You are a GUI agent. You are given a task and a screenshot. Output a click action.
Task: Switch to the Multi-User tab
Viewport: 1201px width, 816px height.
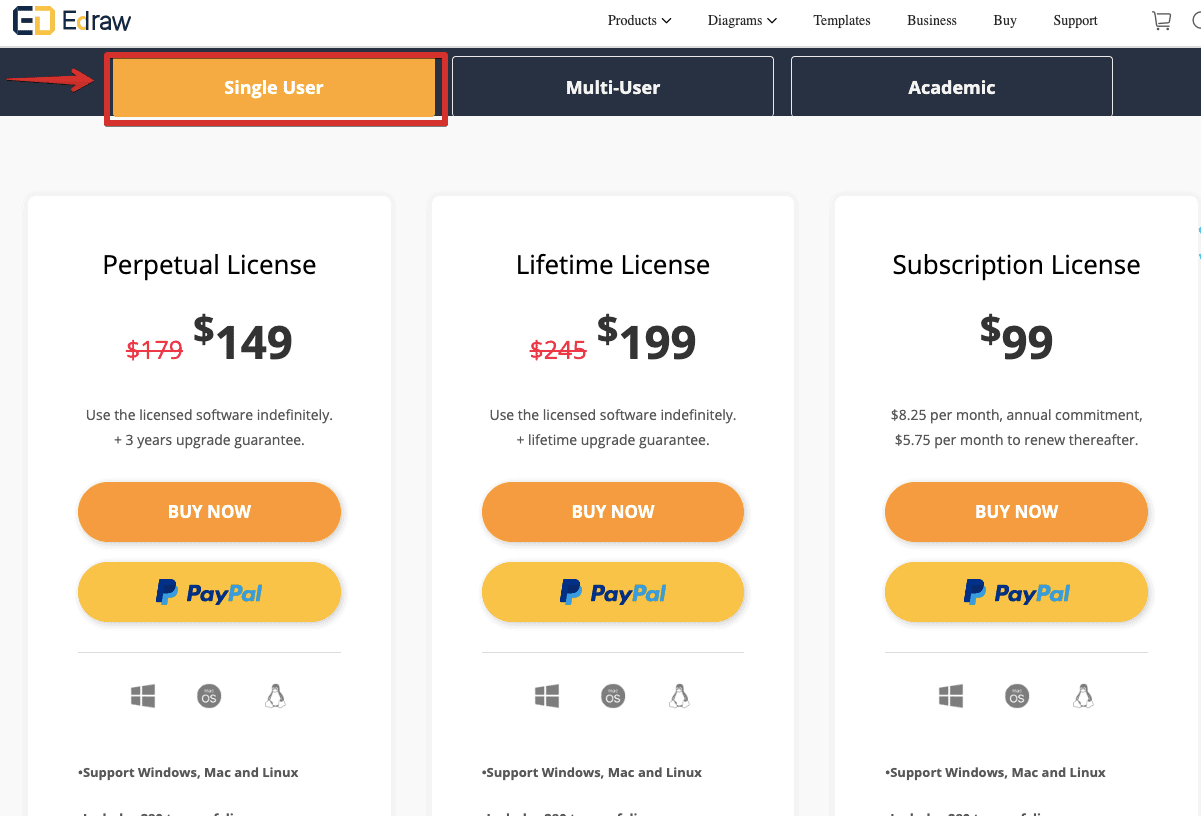pyautogui.click(x=613, y=87)
